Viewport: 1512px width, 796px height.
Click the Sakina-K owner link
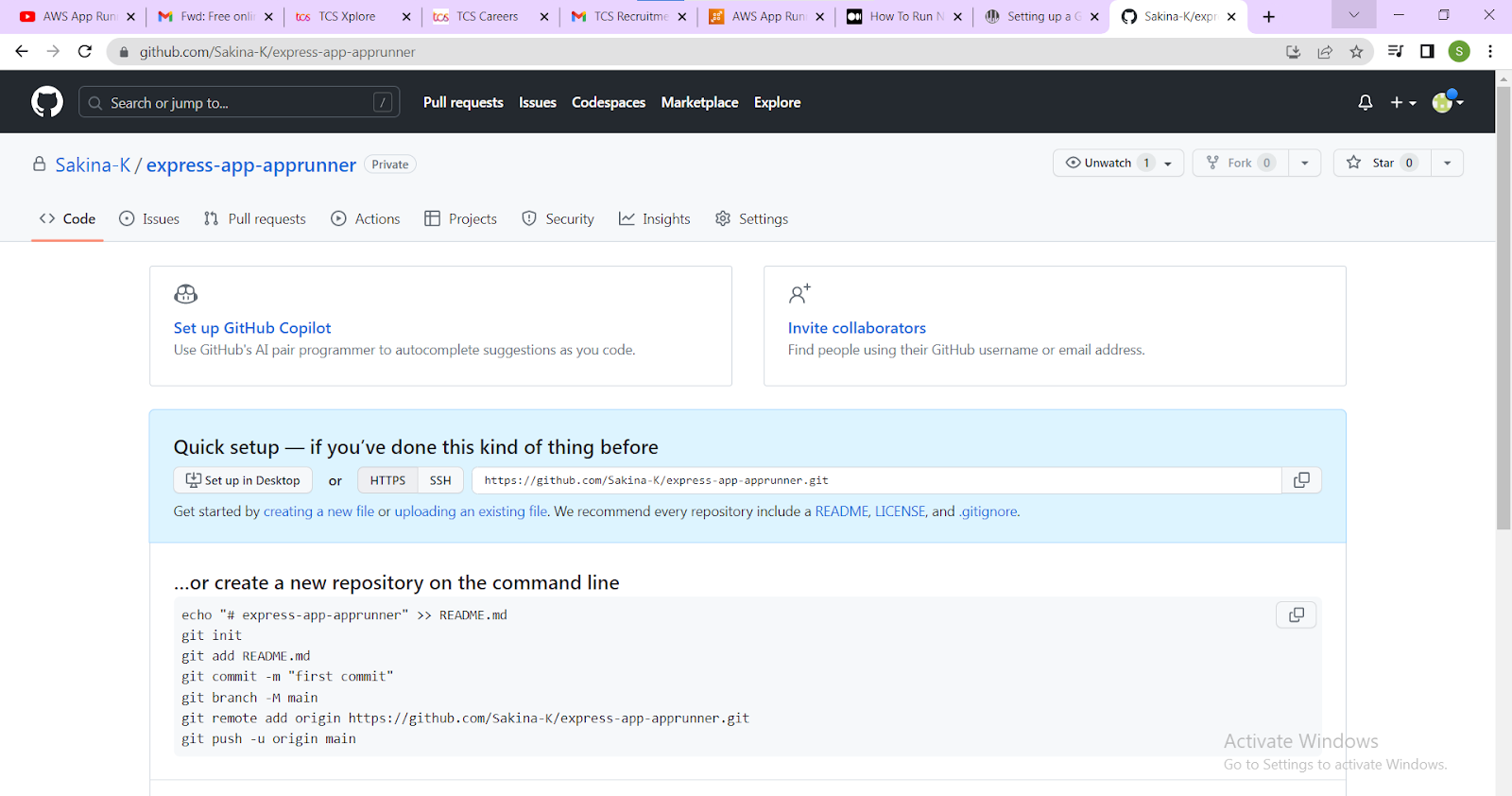93,164
